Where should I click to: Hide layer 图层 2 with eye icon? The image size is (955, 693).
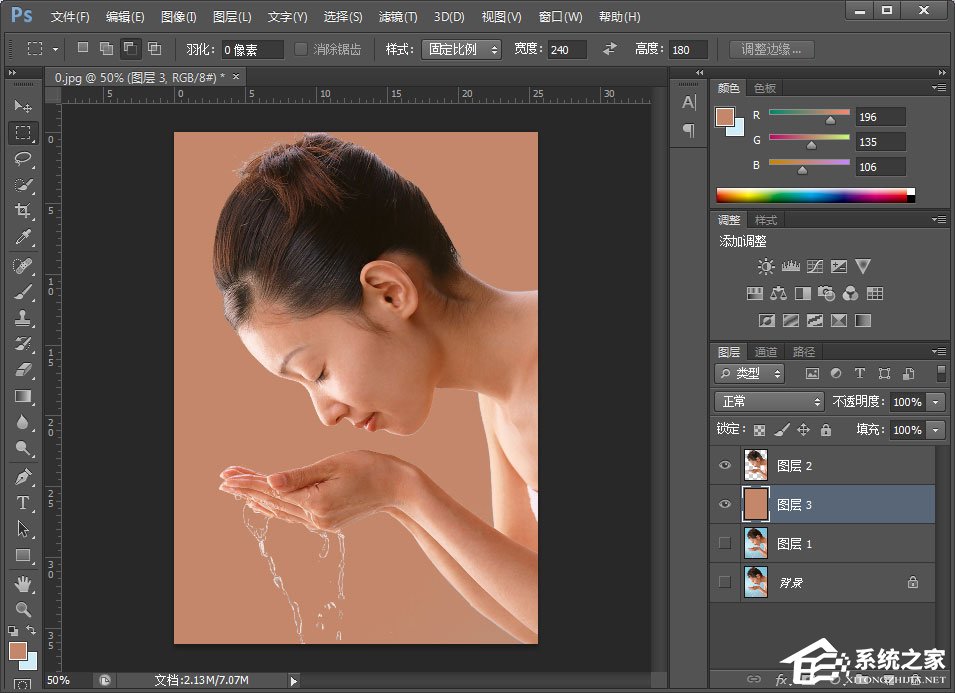tap(725, 465)
